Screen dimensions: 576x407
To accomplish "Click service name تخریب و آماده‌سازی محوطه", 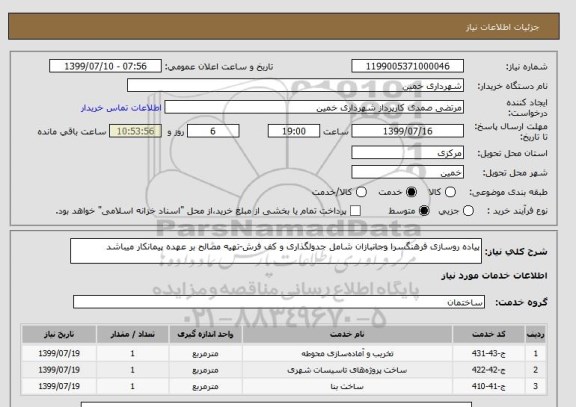I will coord(347,353).
